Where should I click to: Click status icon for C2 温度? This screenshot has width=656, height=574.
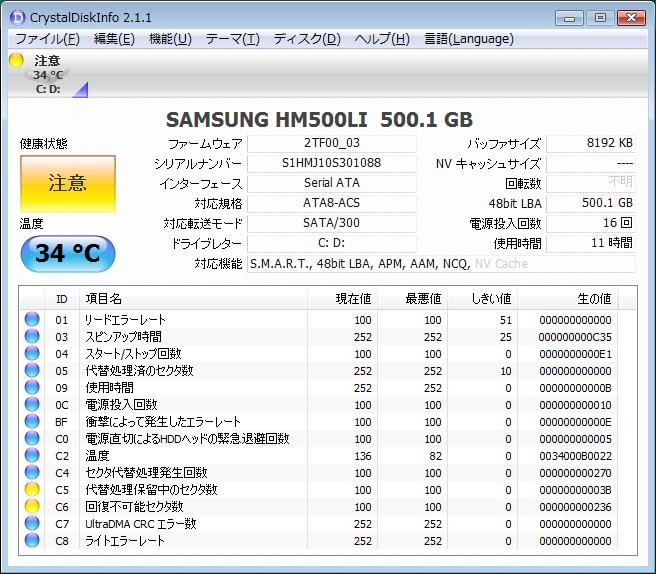click(32, 456)
